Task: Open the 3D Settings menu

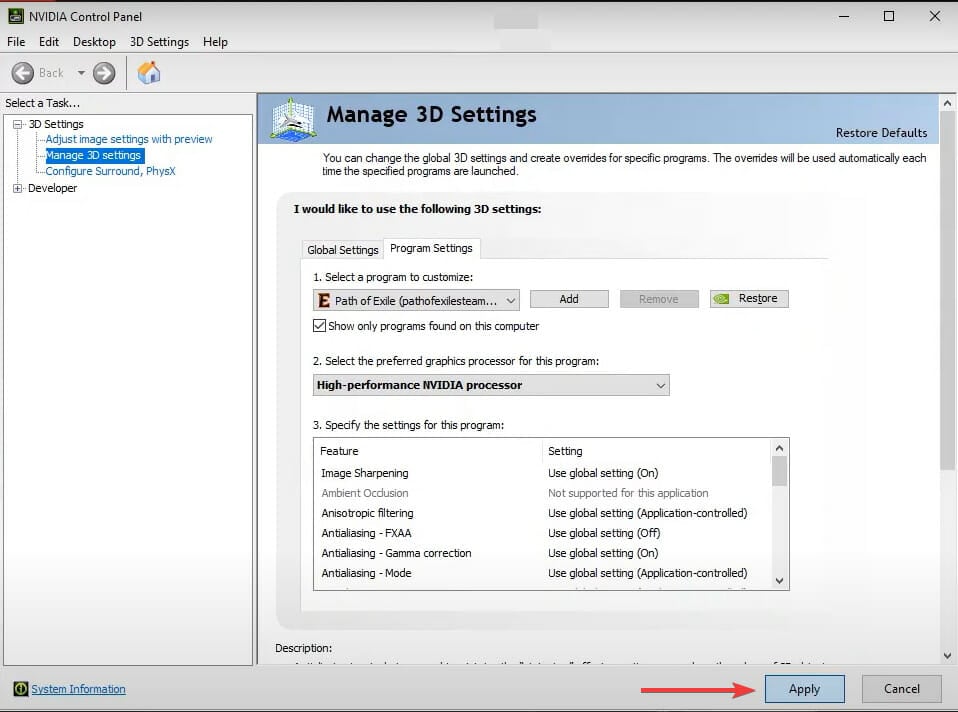Action: 159,42
